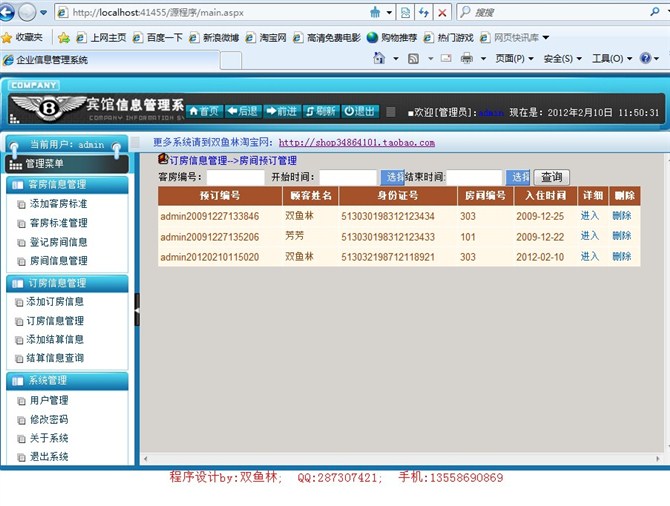Click 选择 button next to 结束时间
Image resolution: width=670 pixels, height=506 pixels.
click(518, 177)
